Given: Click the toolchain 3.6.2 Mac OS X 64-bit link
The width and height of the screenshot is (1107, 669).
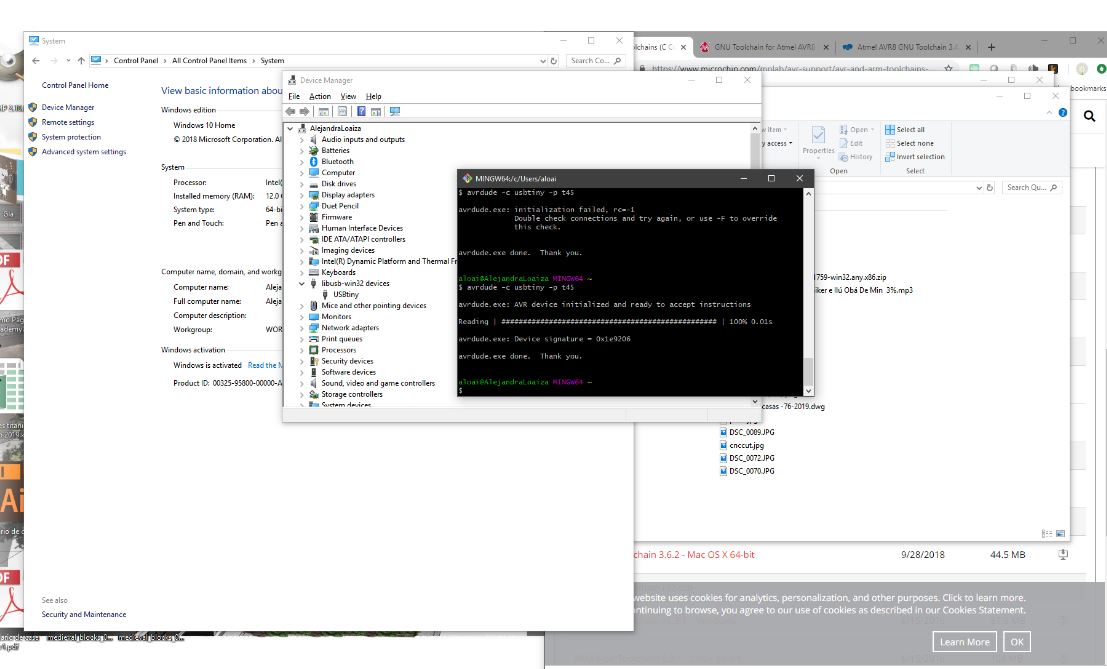Looking at the screenshot, I should [x=694, y=555].
